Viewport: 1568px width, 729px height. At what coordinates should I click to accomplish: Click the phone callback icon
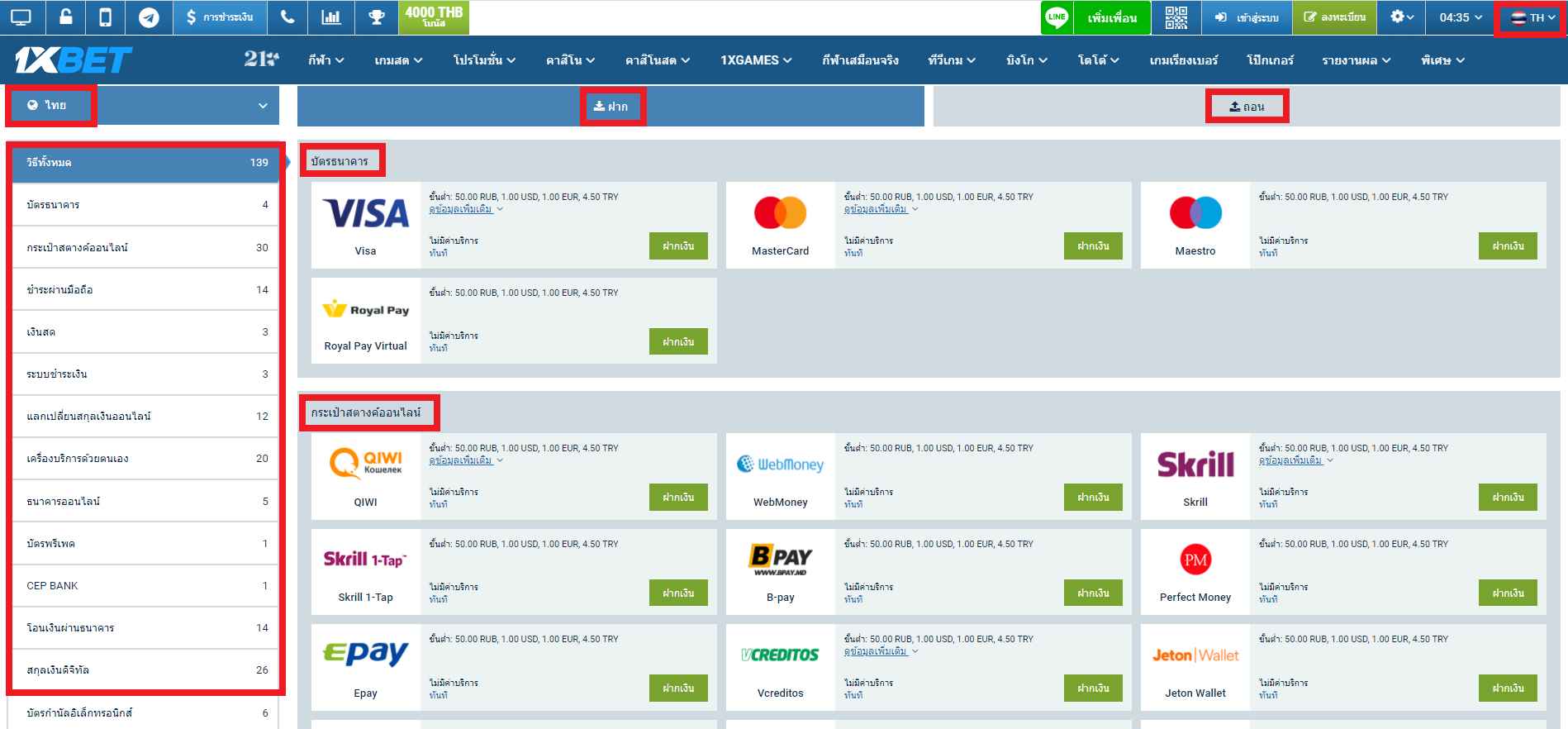287,17
